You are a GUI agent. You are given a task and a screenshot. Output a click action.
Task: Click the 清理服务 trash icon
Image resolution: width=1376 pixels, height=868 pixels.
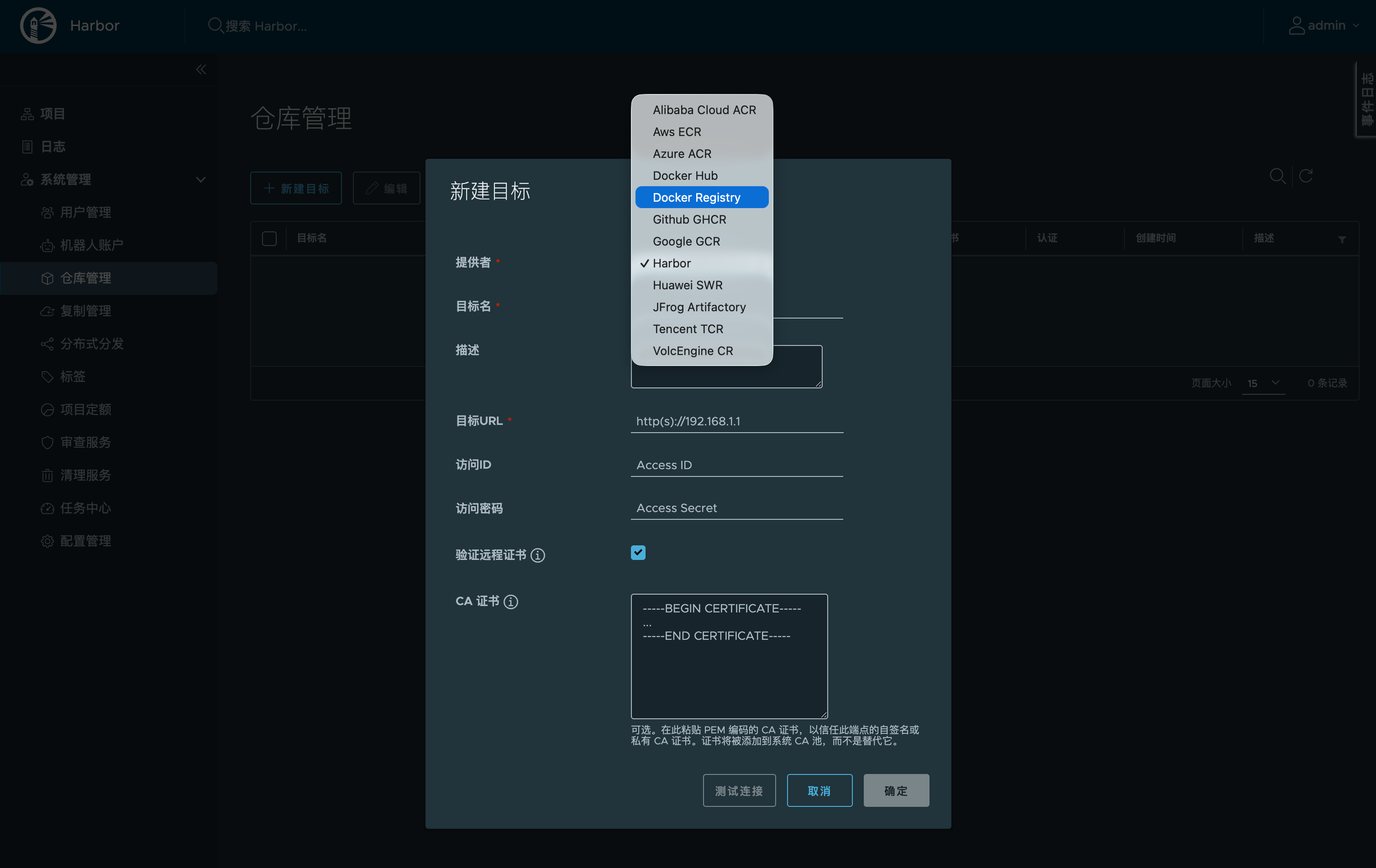point(47,475)
